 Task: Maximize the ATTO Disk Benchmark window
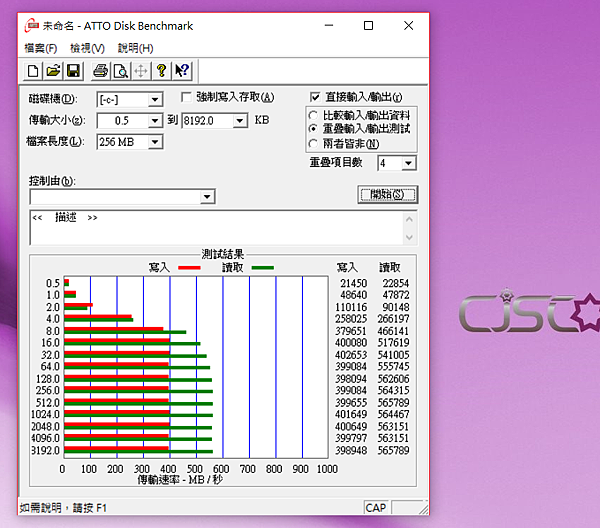(368, 26)
